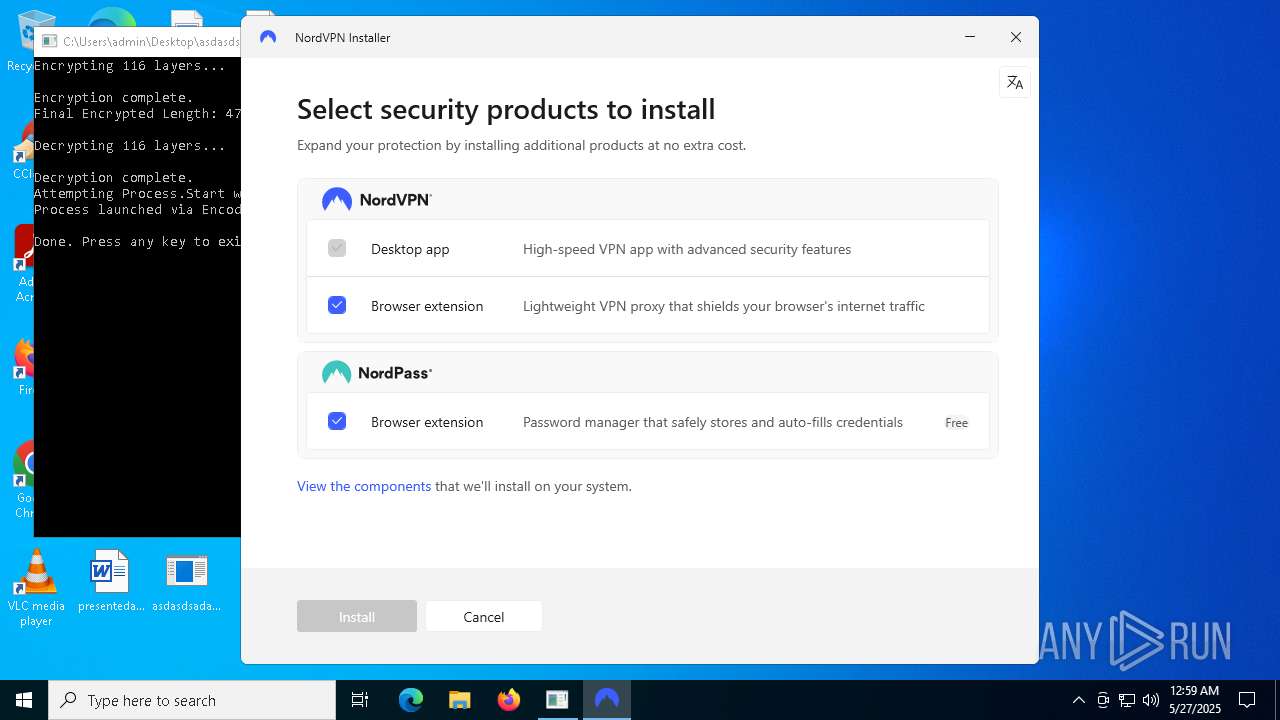Click the NordPass section logo
1280x720 pixels.
coord(377,373)
